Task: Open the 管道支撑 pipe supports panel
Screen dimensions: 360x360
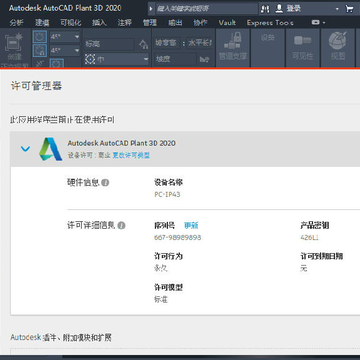Action: (233, 47)
